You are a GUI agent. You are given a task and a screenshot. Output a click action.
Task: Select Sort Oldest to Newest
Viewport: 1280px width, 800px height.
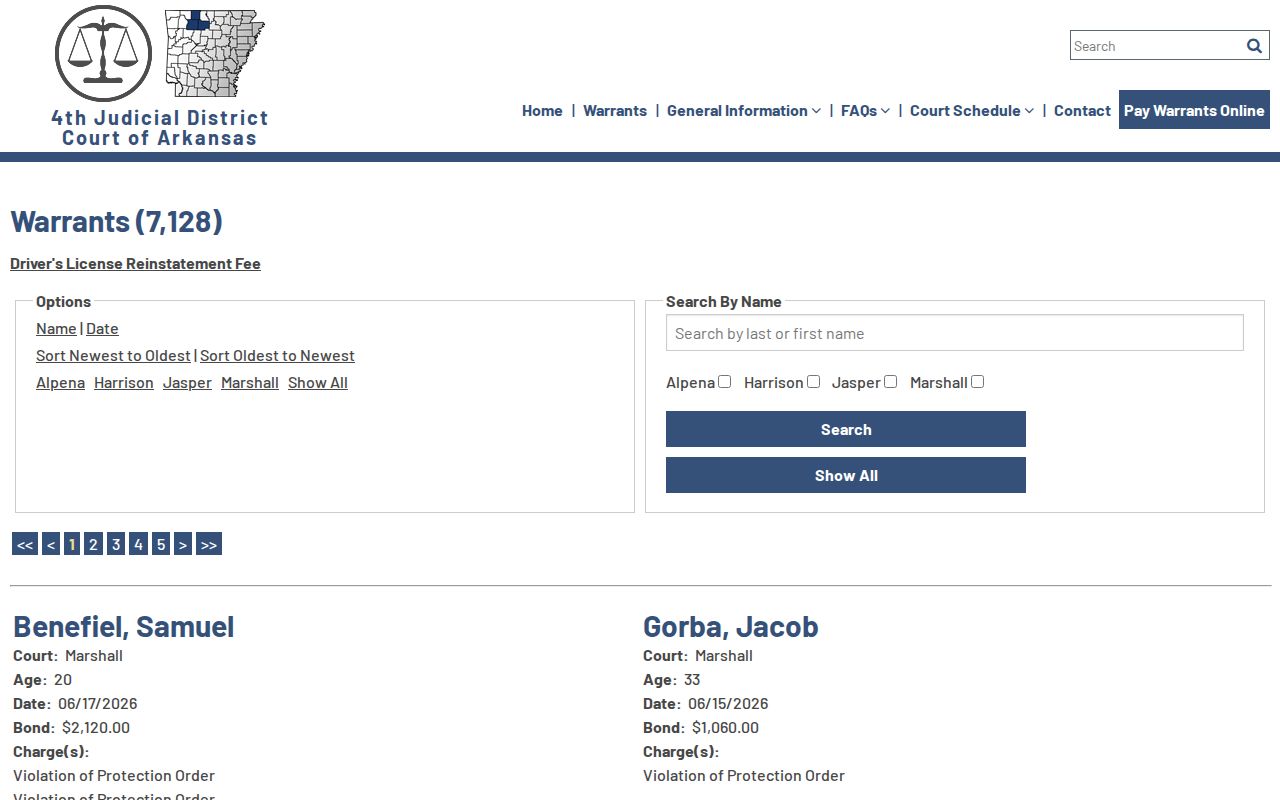277,356
